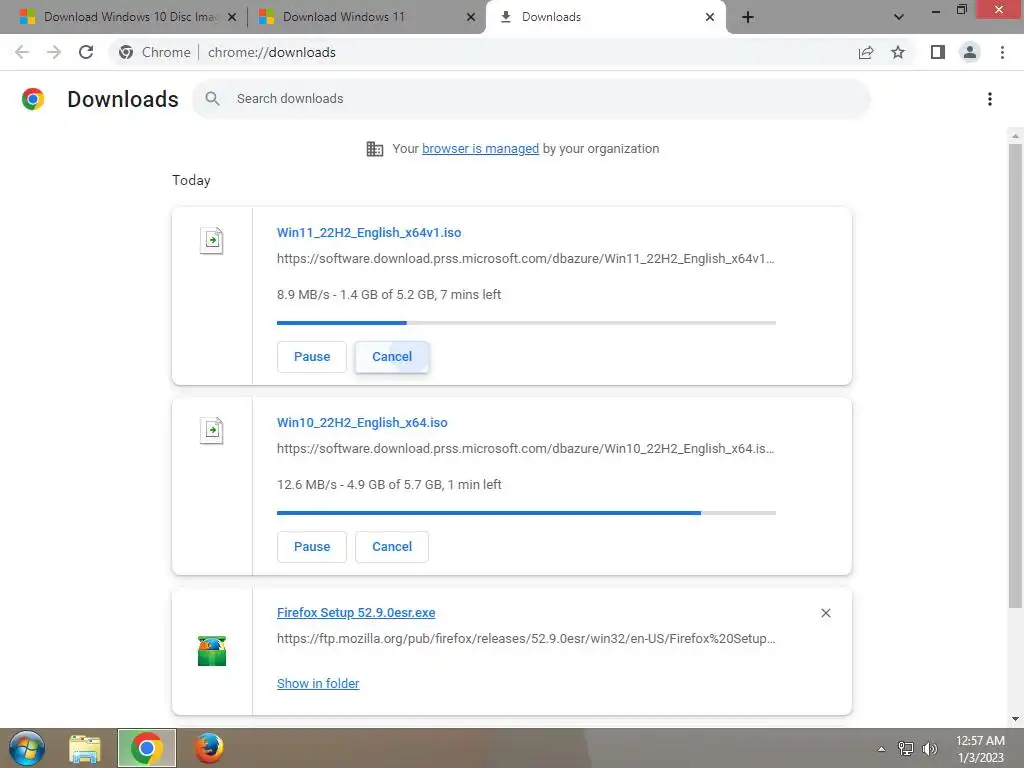Cancel the Win11 ISO download
This screenshot has height=768, width=1024.
coord(392,357)
